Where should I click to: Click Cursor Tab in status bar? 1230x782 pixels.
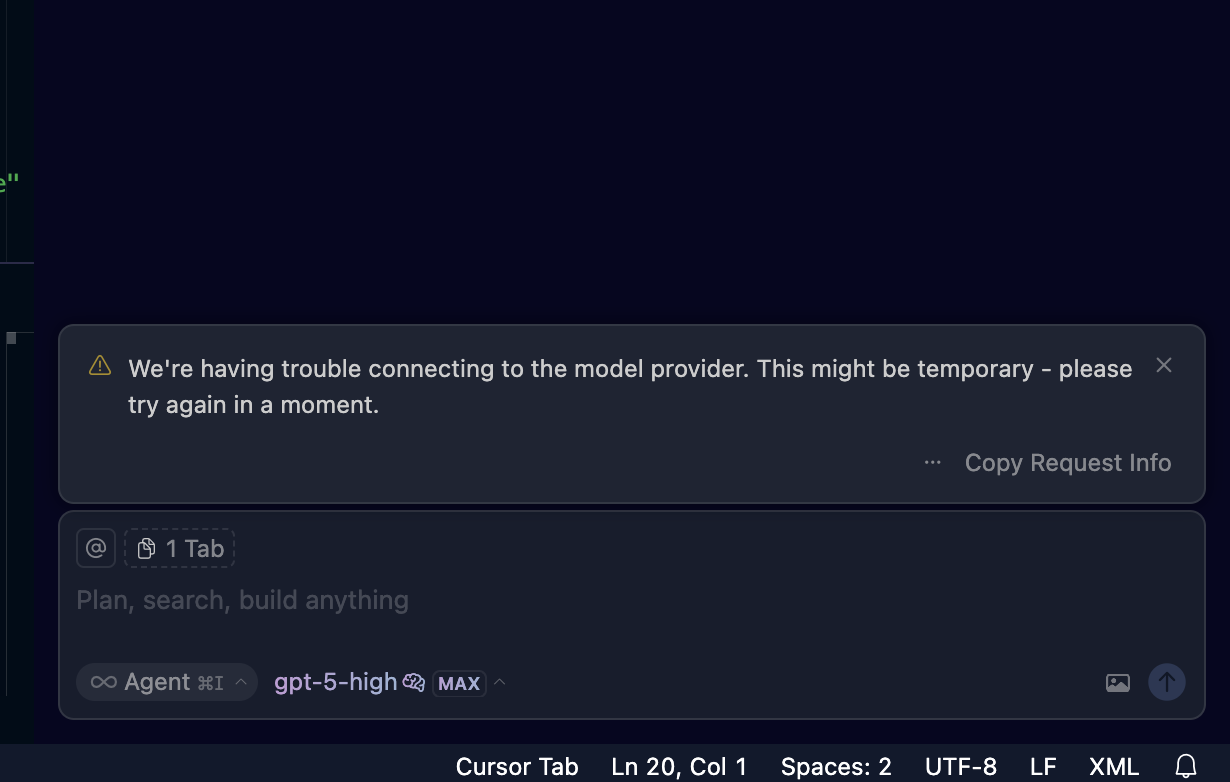coord(517,767)
